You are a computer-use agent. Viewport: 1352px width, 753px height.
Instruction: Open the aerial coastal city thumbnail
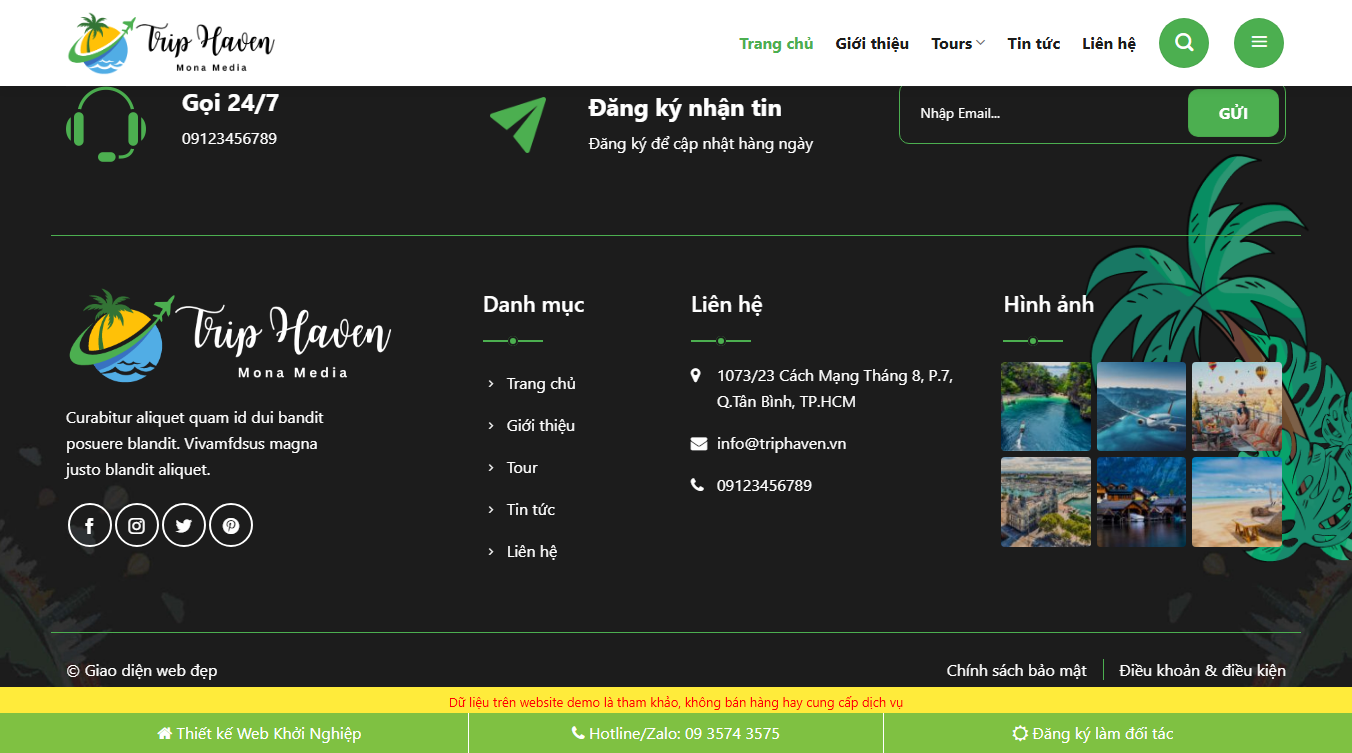(1046, 502)
